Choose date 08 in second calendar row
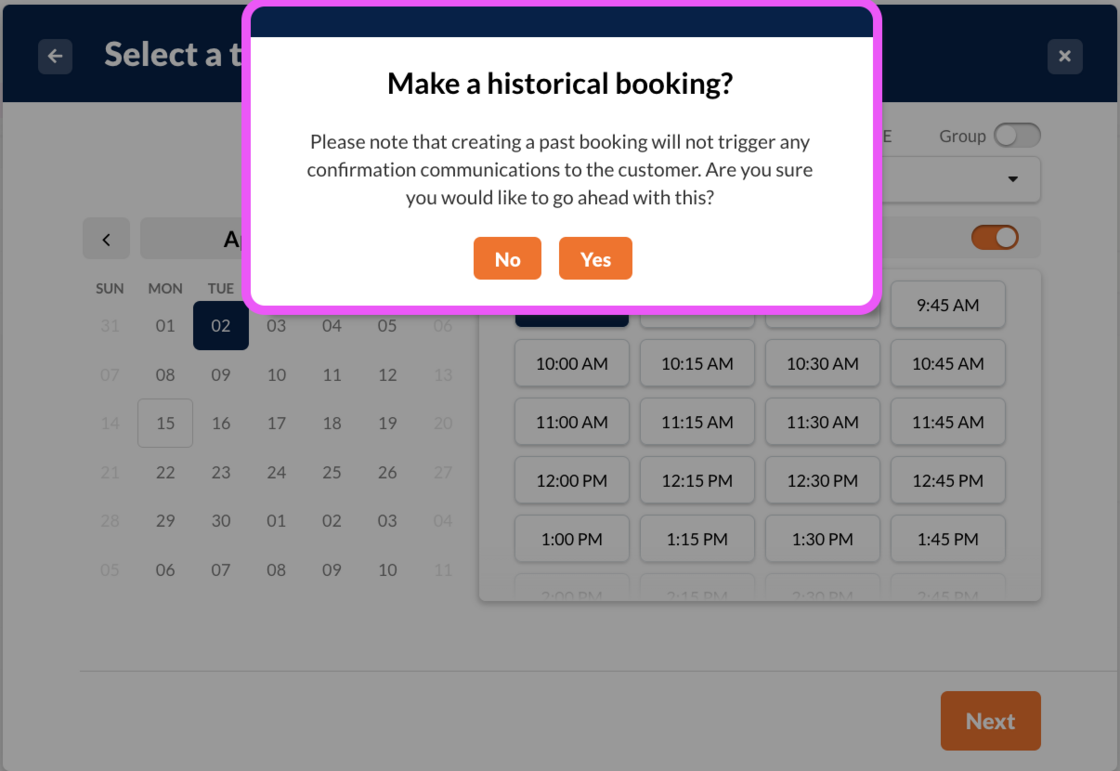This screenshot has height=771, width=1120. [x=165, y=375]
